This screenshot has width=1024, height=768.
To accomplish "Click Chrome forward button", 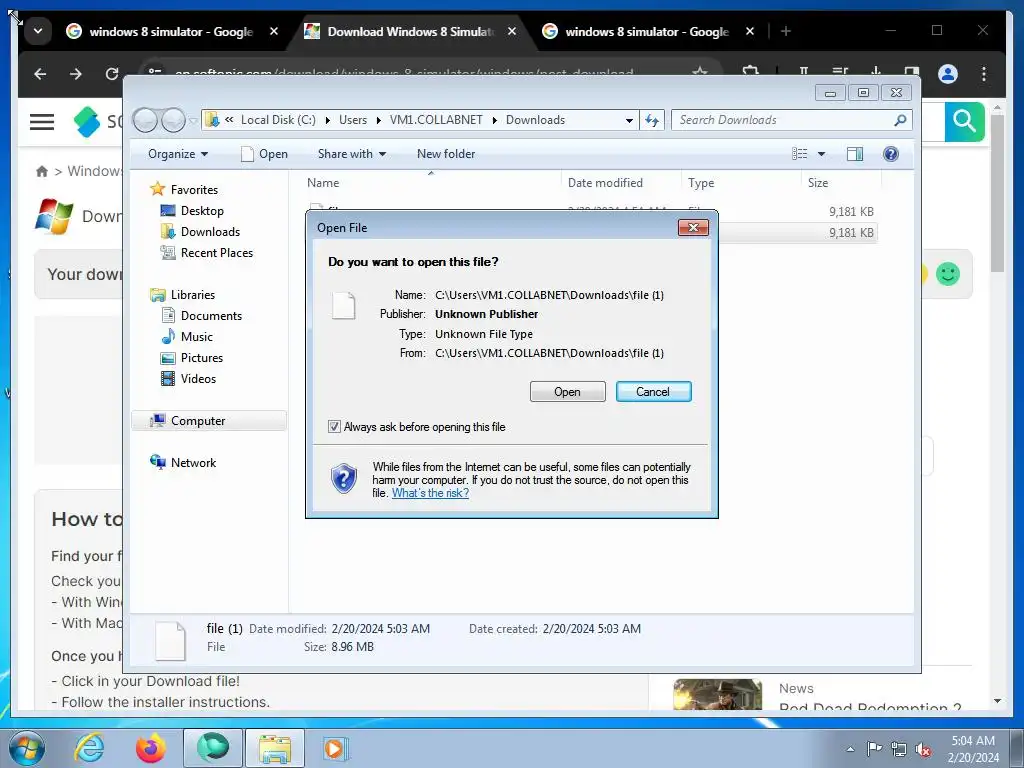I will 76,74.
